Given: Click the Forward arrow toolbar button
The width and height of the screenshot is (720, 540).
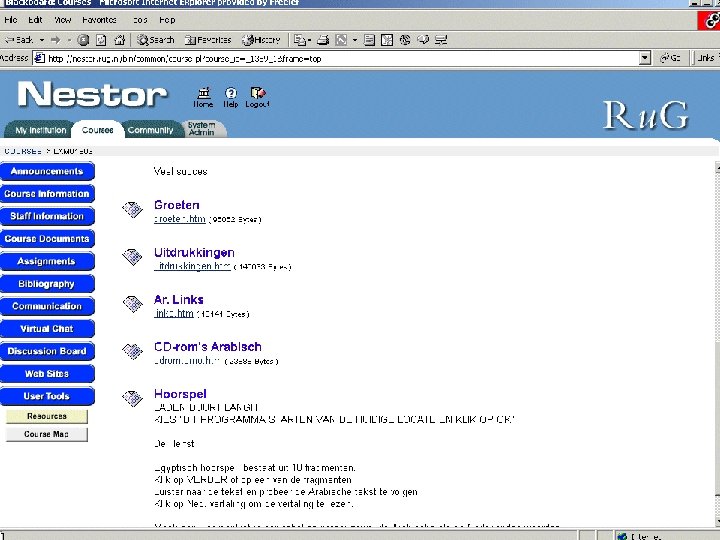Looking at the screenshot, I should tap(56, 40).
